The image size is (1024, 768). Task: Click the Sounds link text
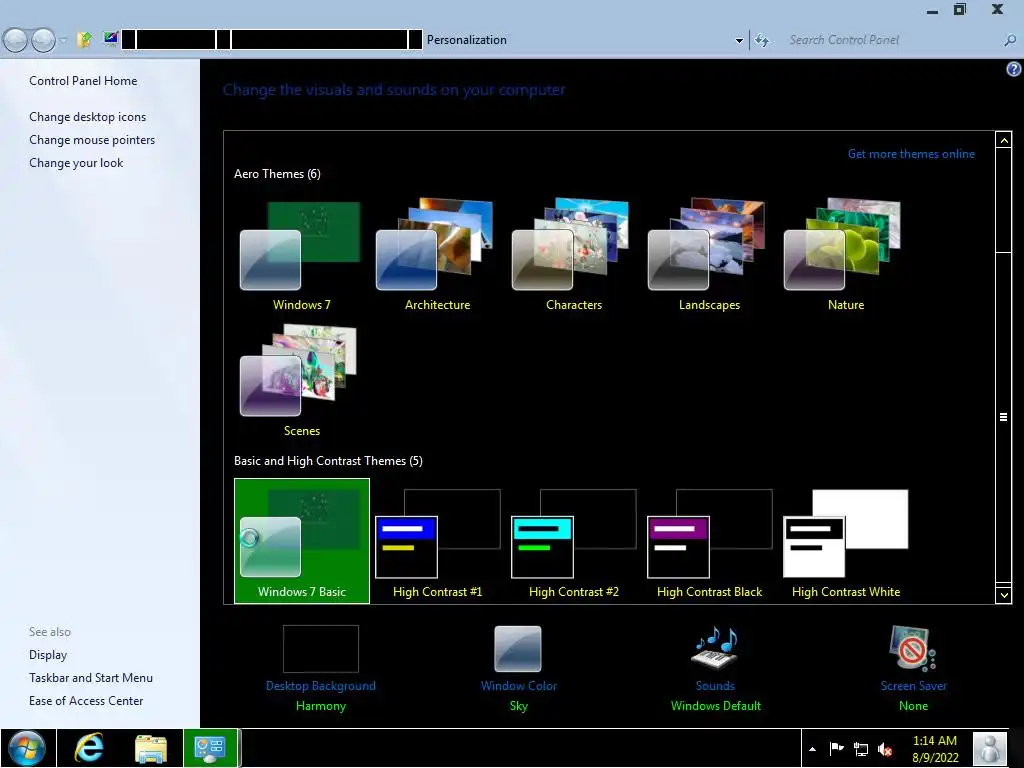click(x=715, y=686)
